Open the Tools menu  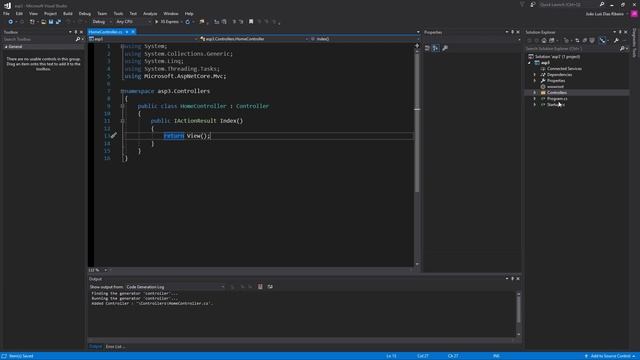click(118, 13)
